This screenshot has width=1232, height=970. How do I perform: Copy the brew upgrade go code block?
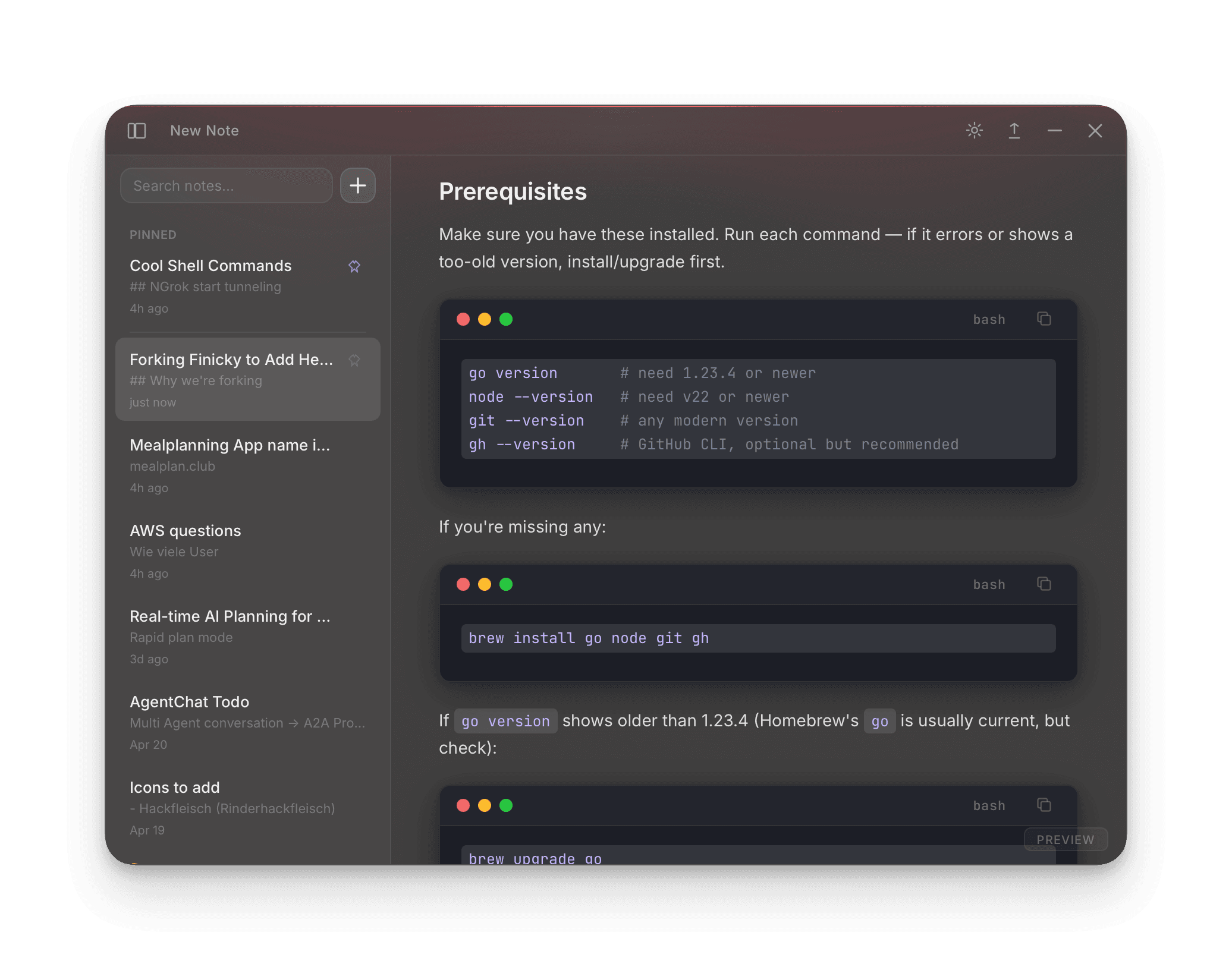(1044, 805)
